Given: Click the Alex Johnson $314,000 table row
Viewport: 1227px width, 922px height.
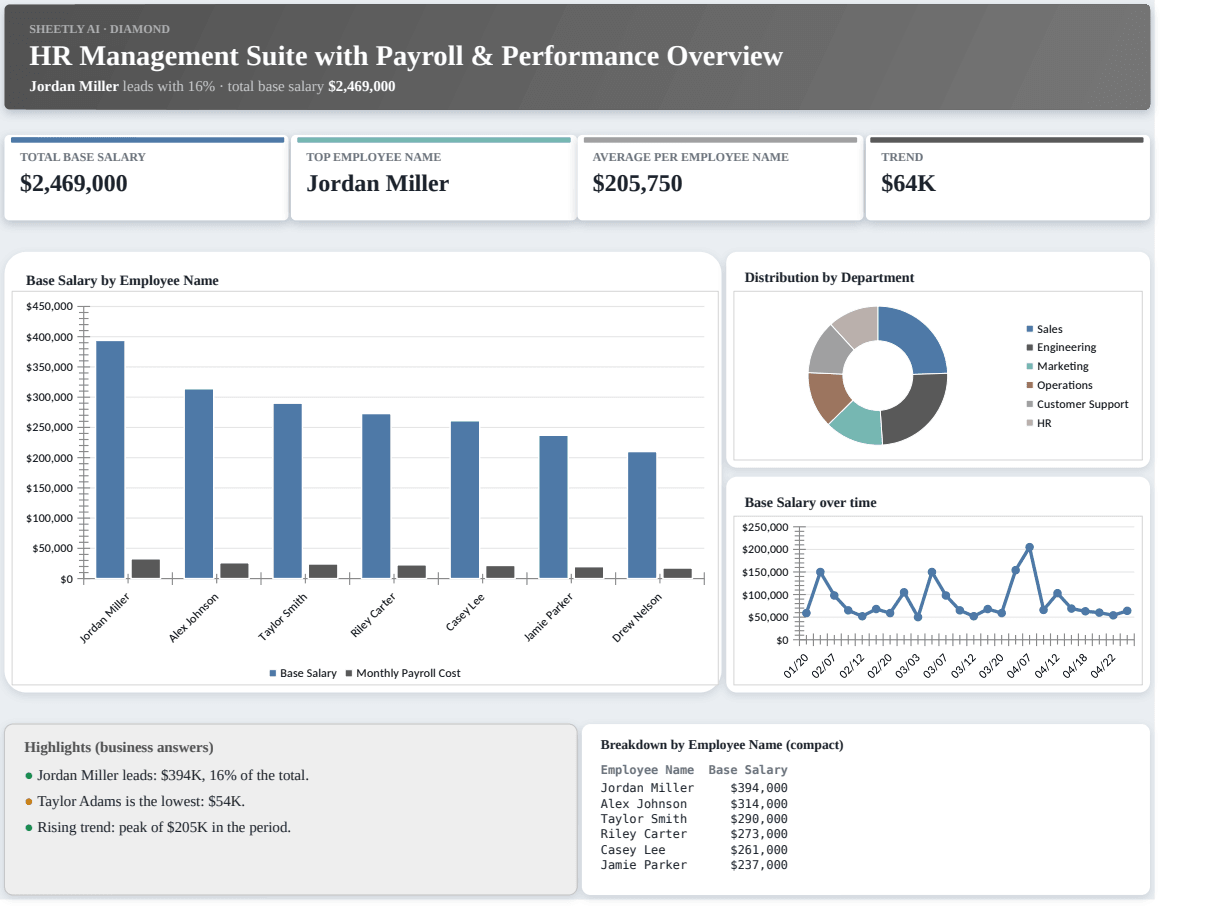Looking at the screenshot, I should click(x=694, y=804).
